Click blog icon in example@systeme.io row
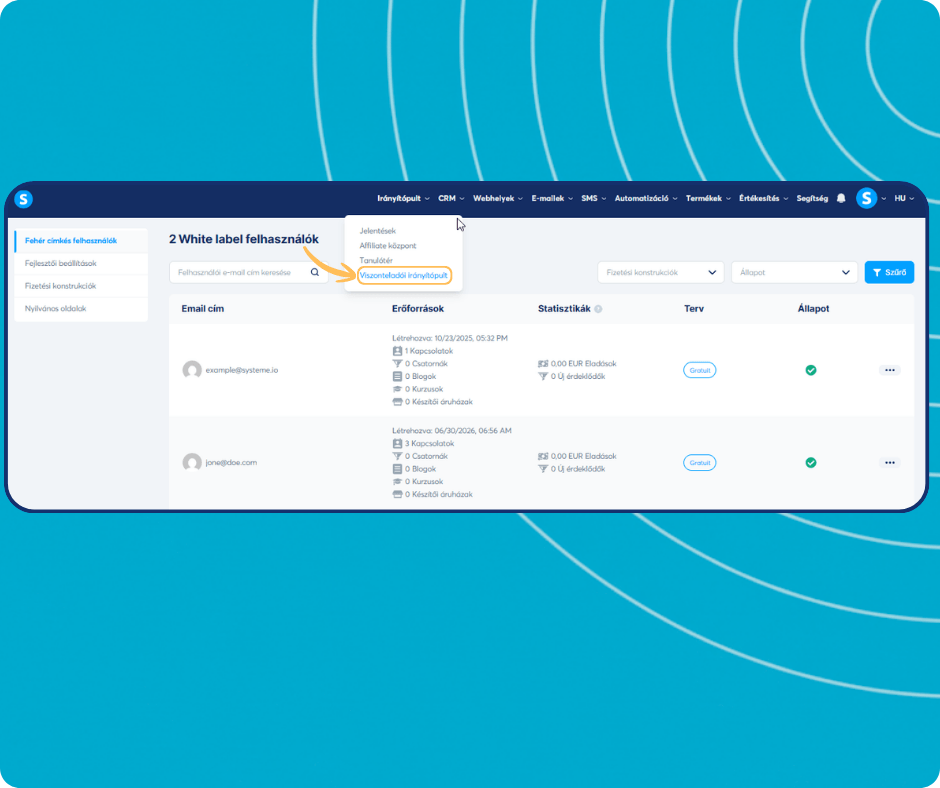 [397, 376]
